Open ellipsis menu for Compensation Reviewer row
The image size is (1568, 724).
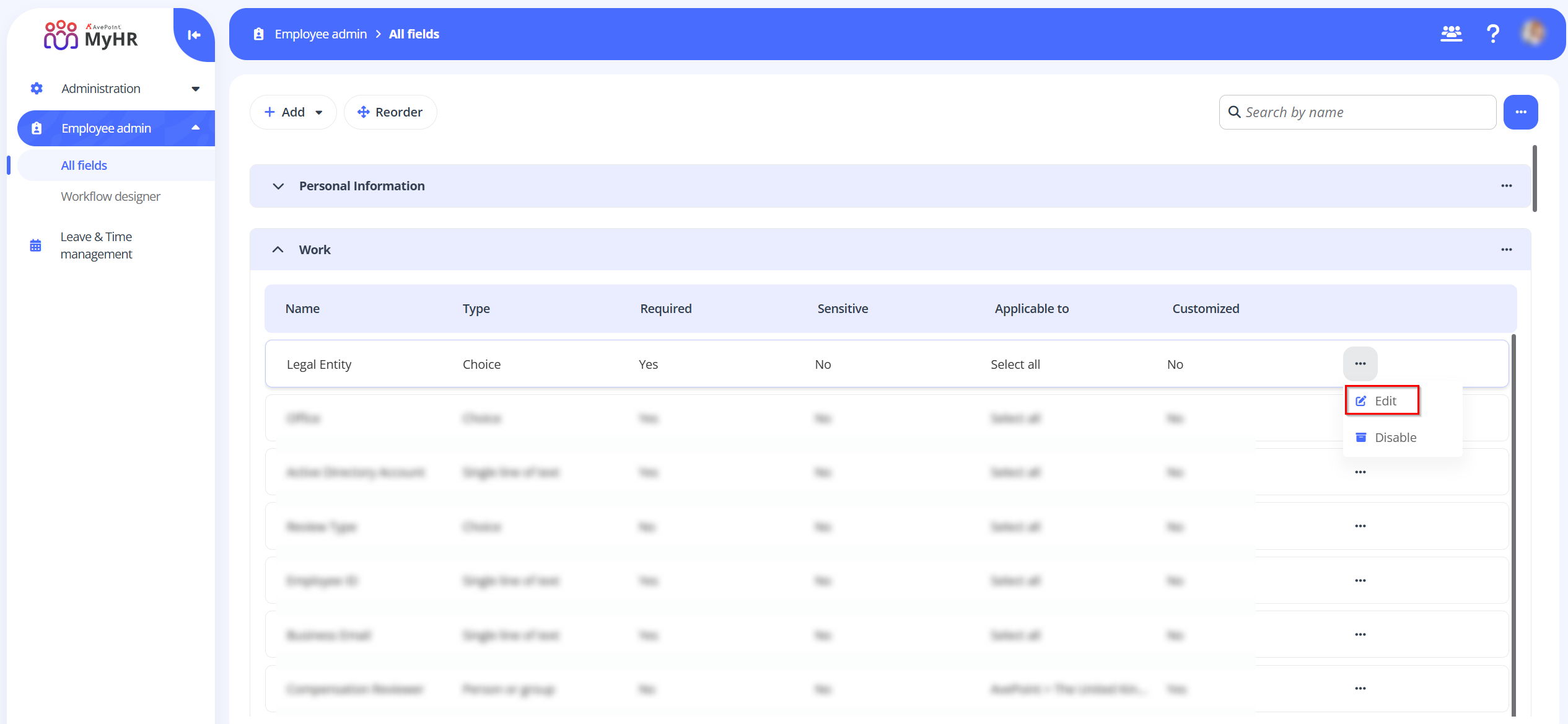coord(1360,689)
